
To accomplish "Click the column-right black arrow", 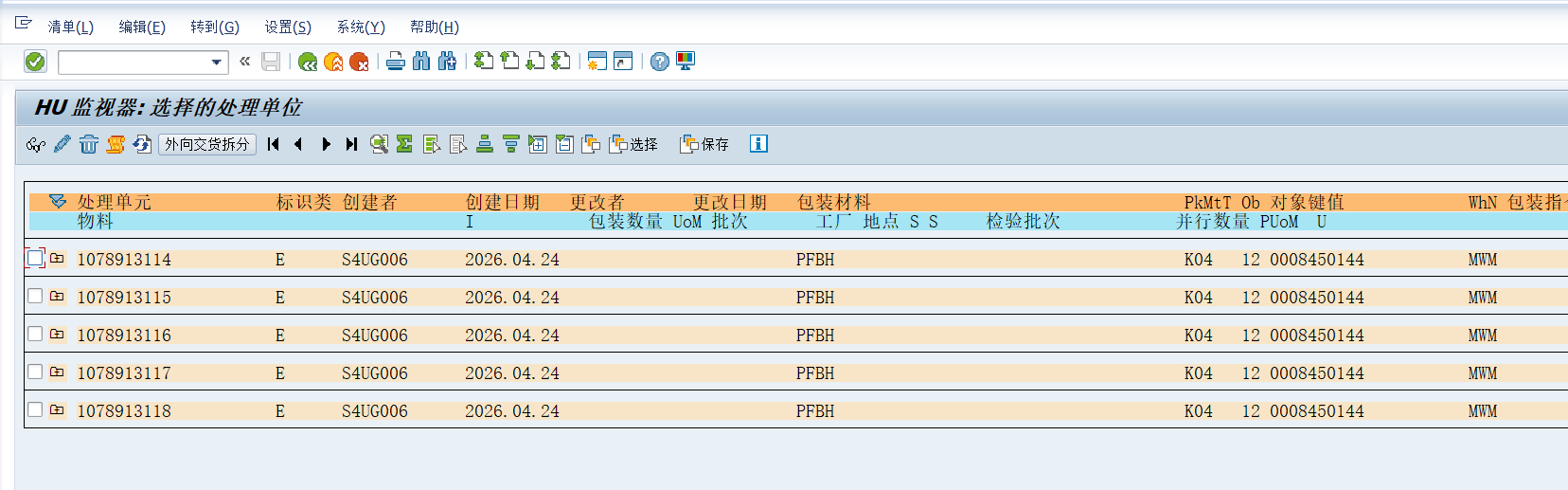I will click(x=326, y=144).
